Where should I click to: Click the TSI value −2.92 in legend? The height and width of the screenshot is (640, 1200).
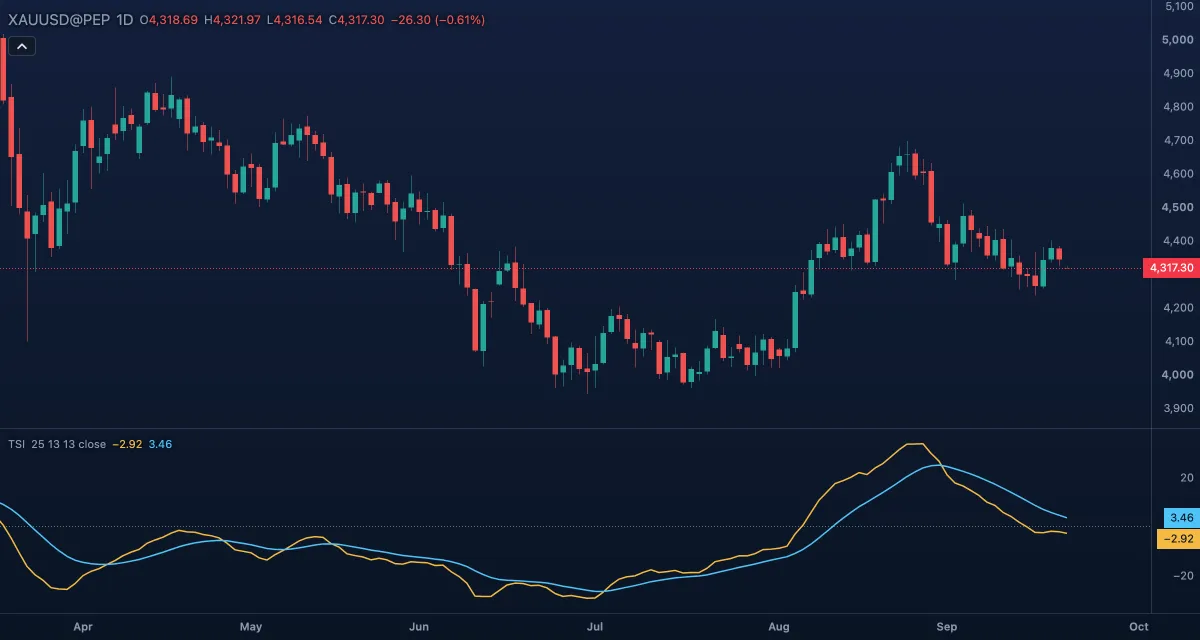tap(126, 443)
